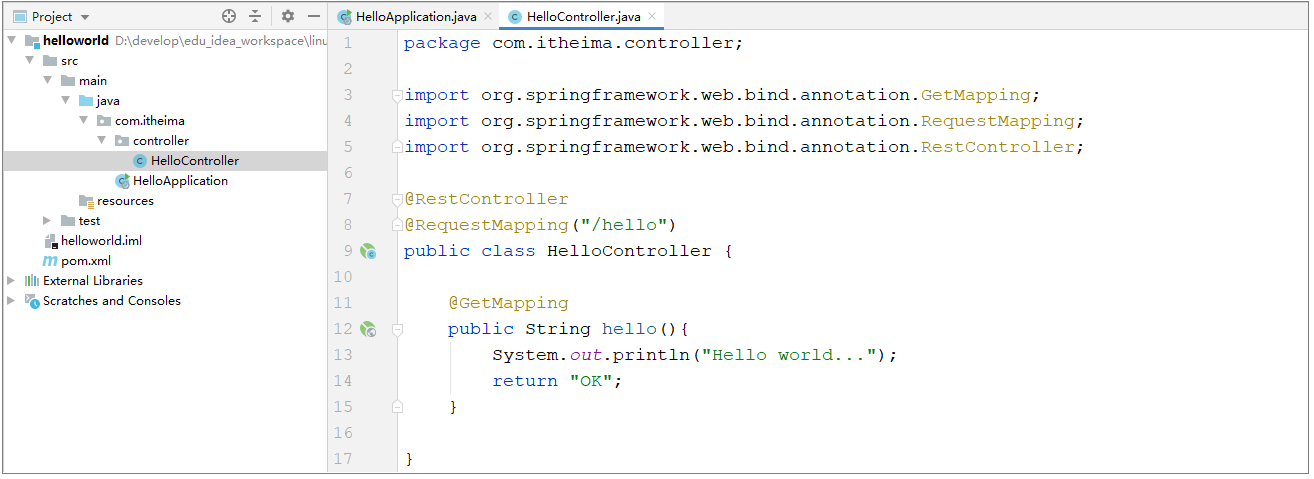Hide the Project tool window
This screenshot has height=479, width=1314.
coord(314,16)
